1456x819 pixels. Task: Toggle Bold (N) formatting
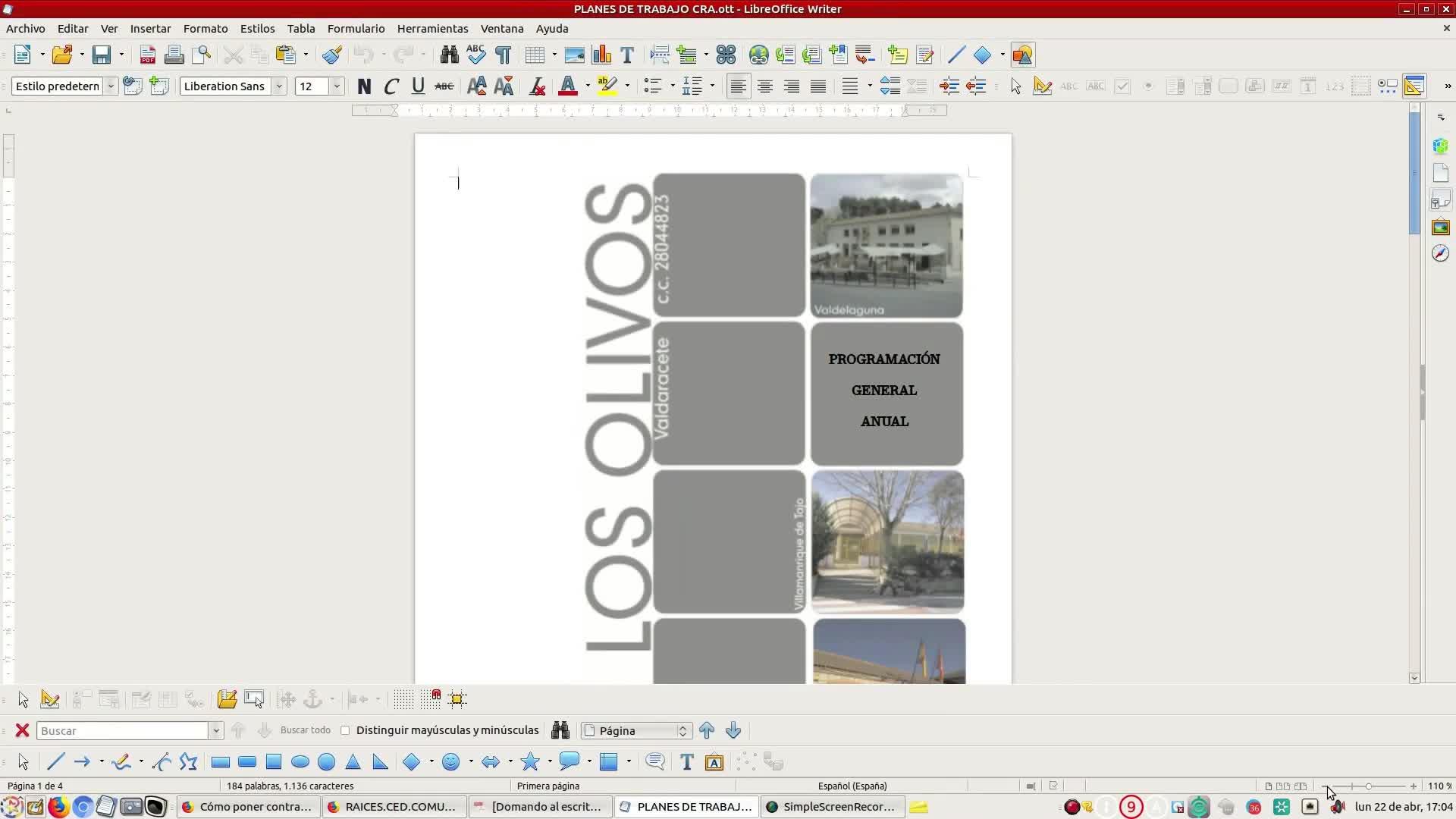[364, 86]
